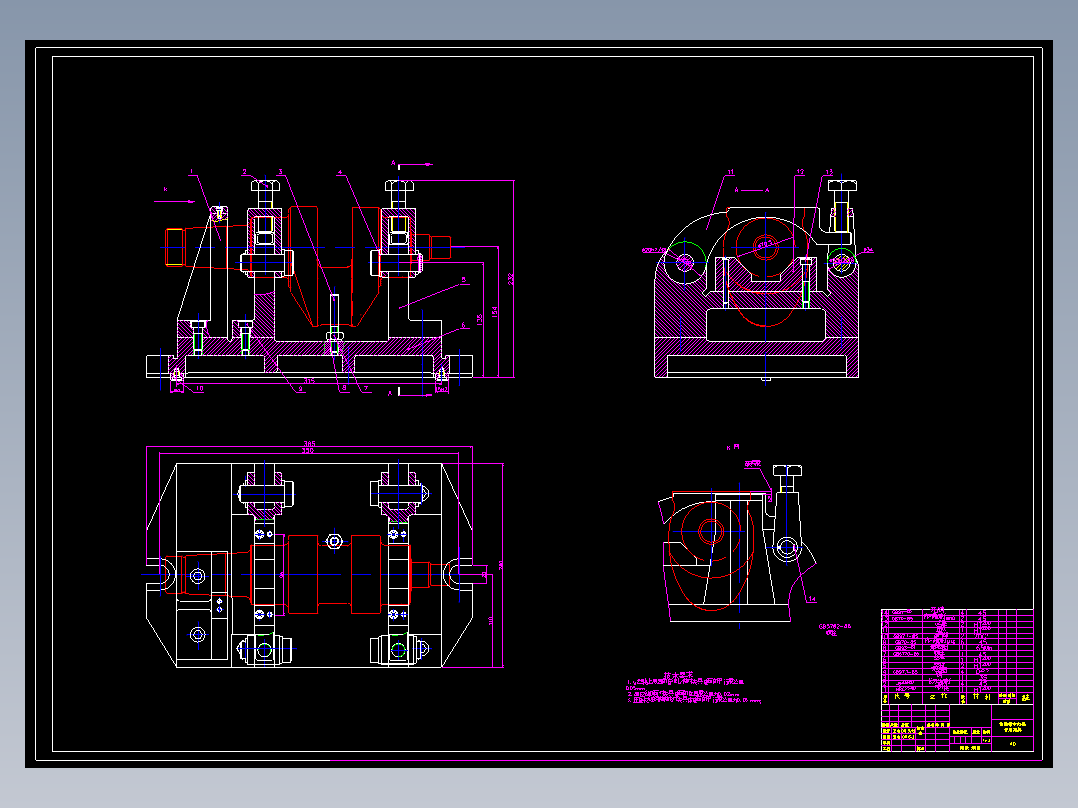
Task: Click the 385 dimension in the plan view
Action: tap(309, 444)
